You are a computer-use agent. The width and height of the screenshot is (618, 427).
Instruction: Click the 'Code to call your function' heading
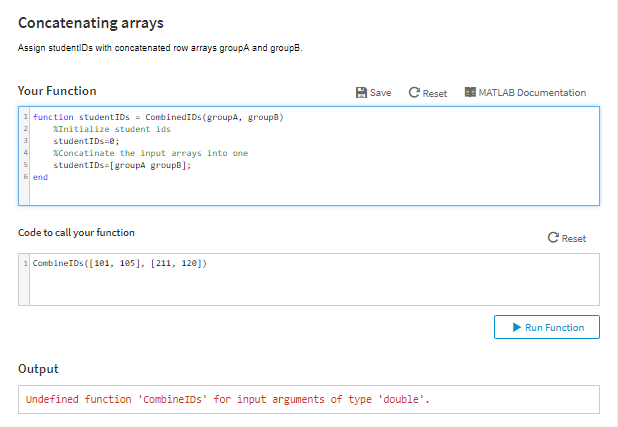click(x=76, y=233)
